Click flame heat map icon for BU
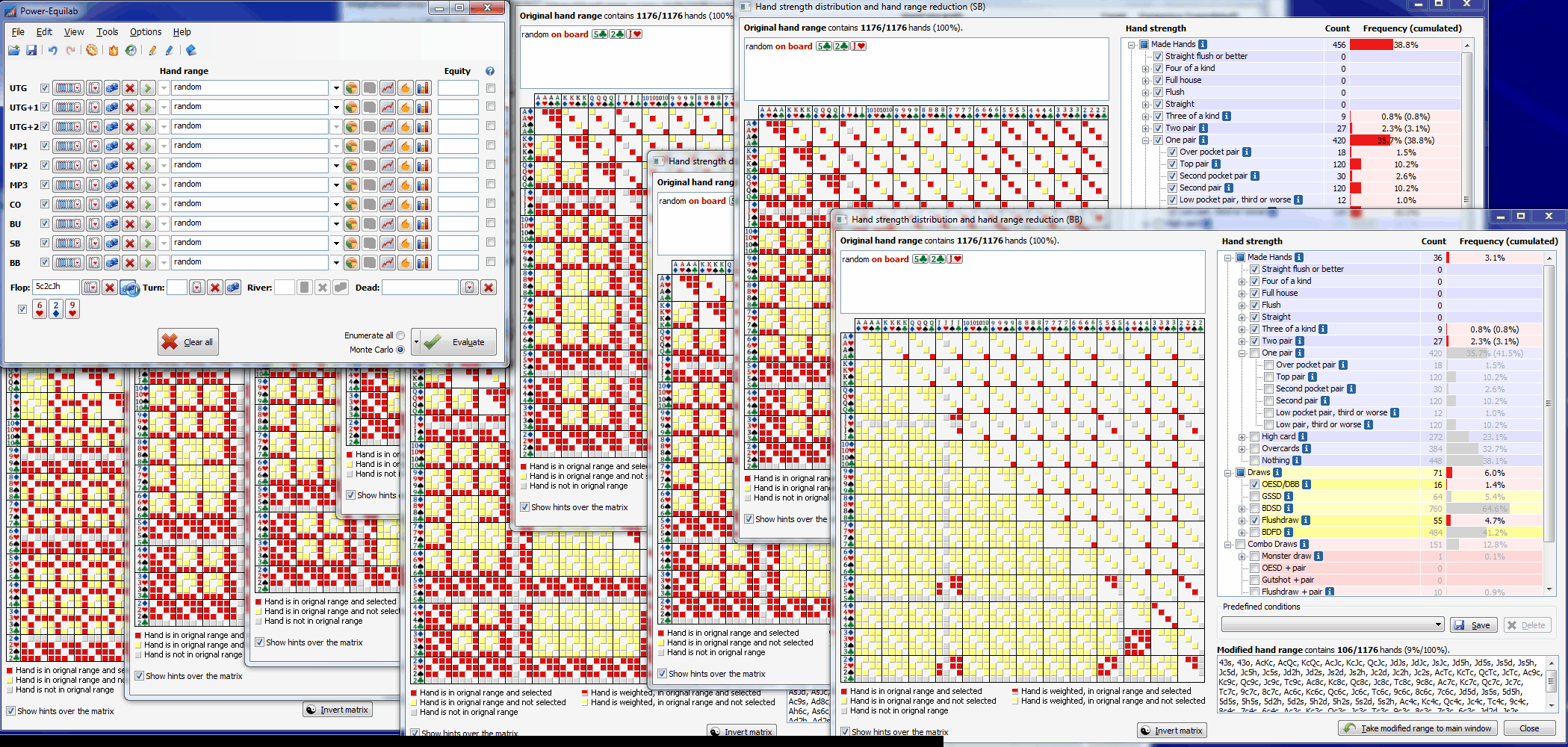This screenshot has width=1568, height=747. pos(406,224)
